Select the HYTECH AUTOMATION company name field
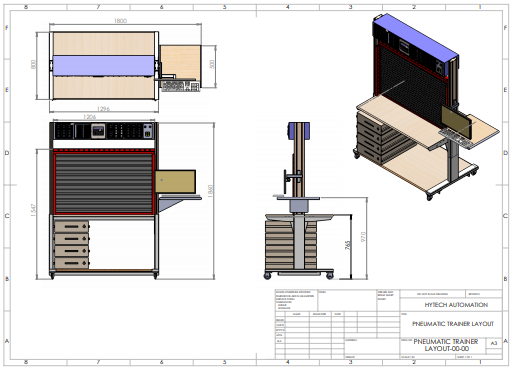513x369 pixels. (x=456, y=305)
